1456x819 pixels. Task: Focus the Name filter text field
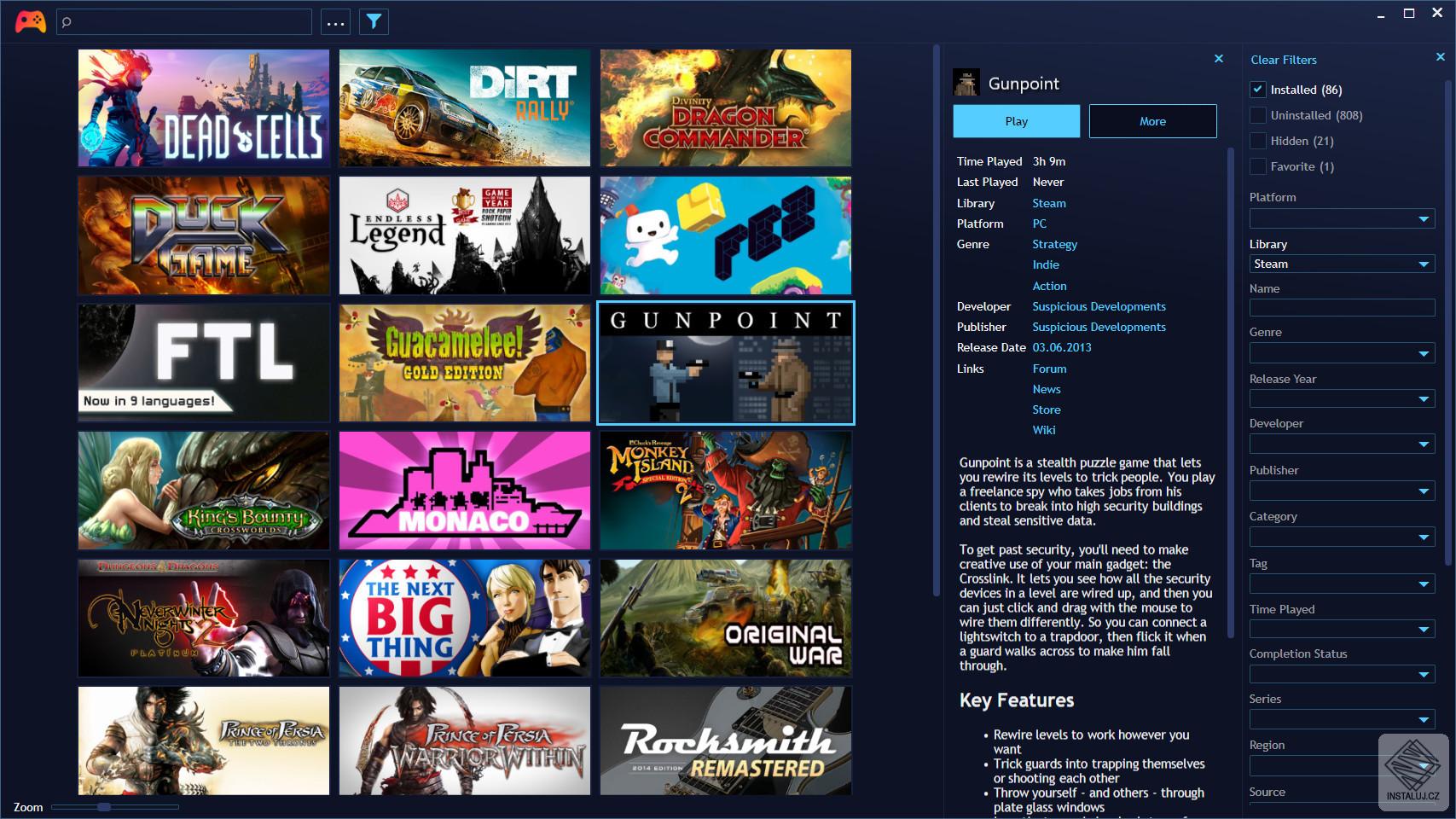pos(1342,308)
